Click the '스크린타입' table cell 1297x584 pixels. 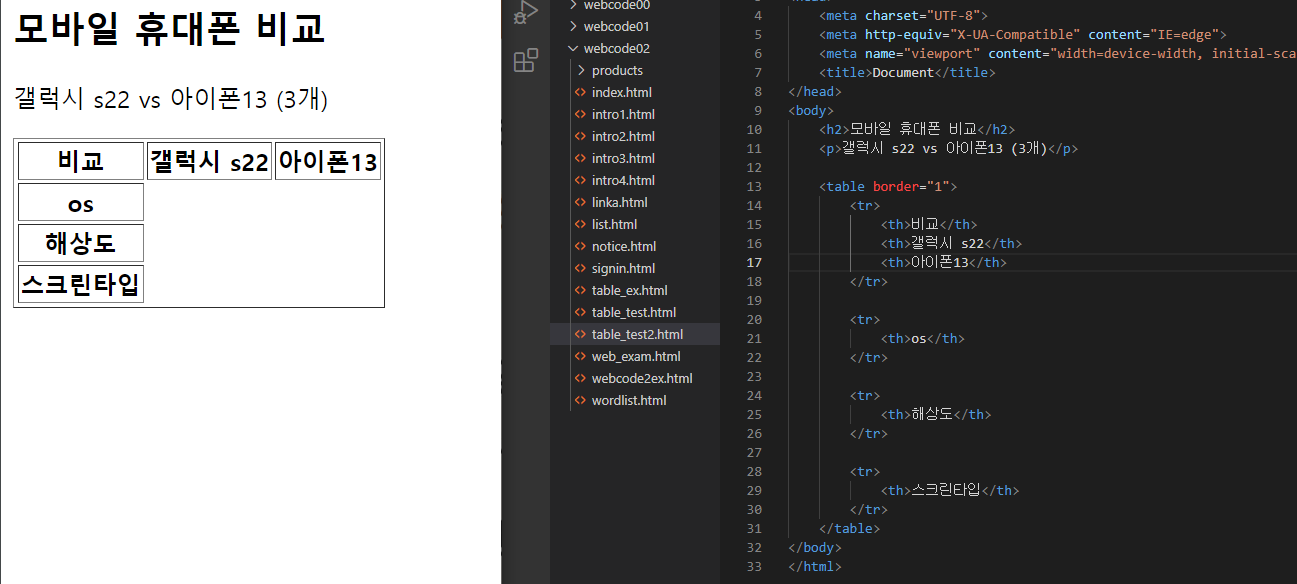pos(81,283)
